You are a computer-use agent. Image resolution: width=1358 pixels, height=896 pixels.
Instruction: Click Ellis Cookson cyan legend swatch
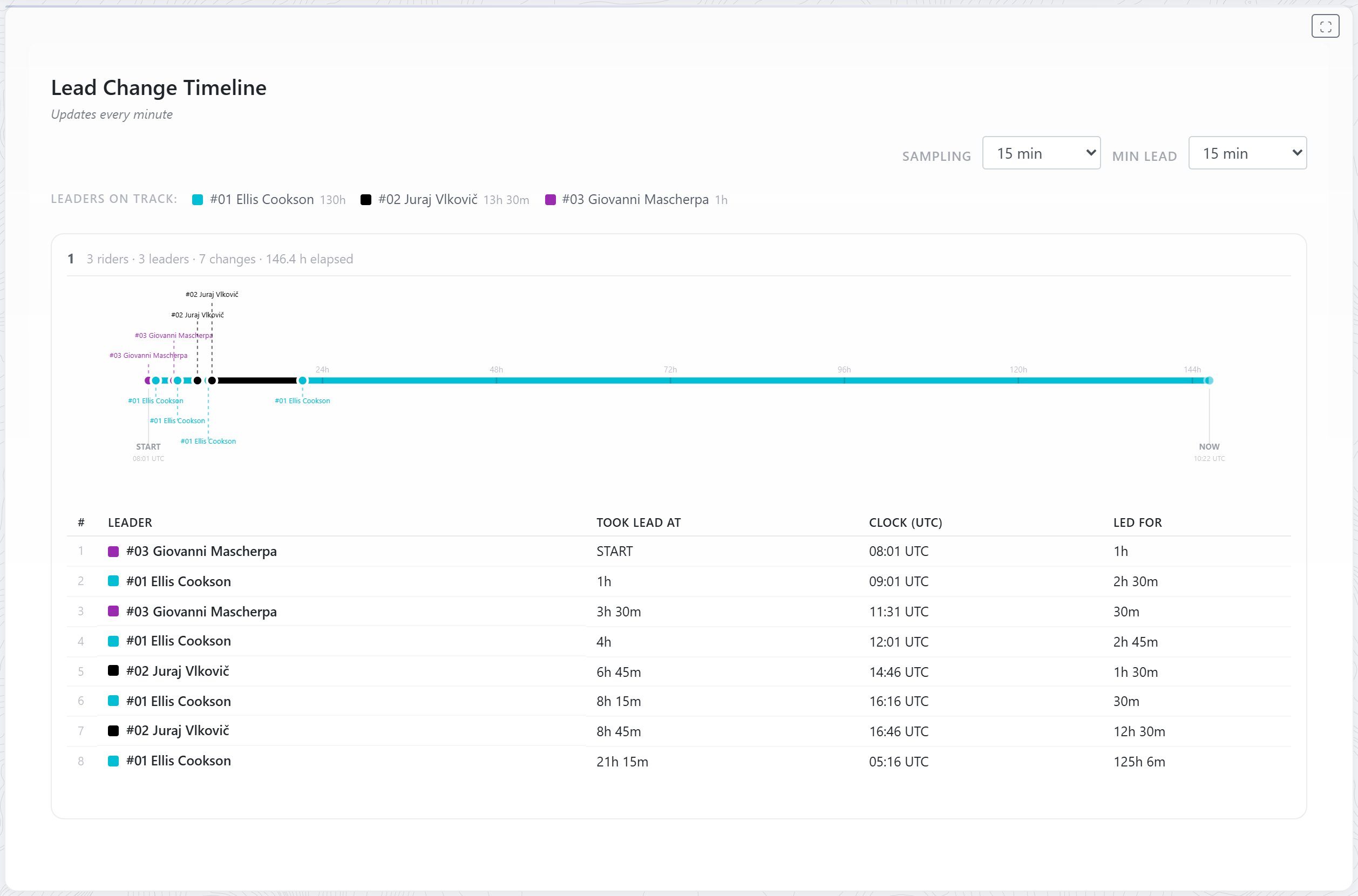(x=198, y=200)
